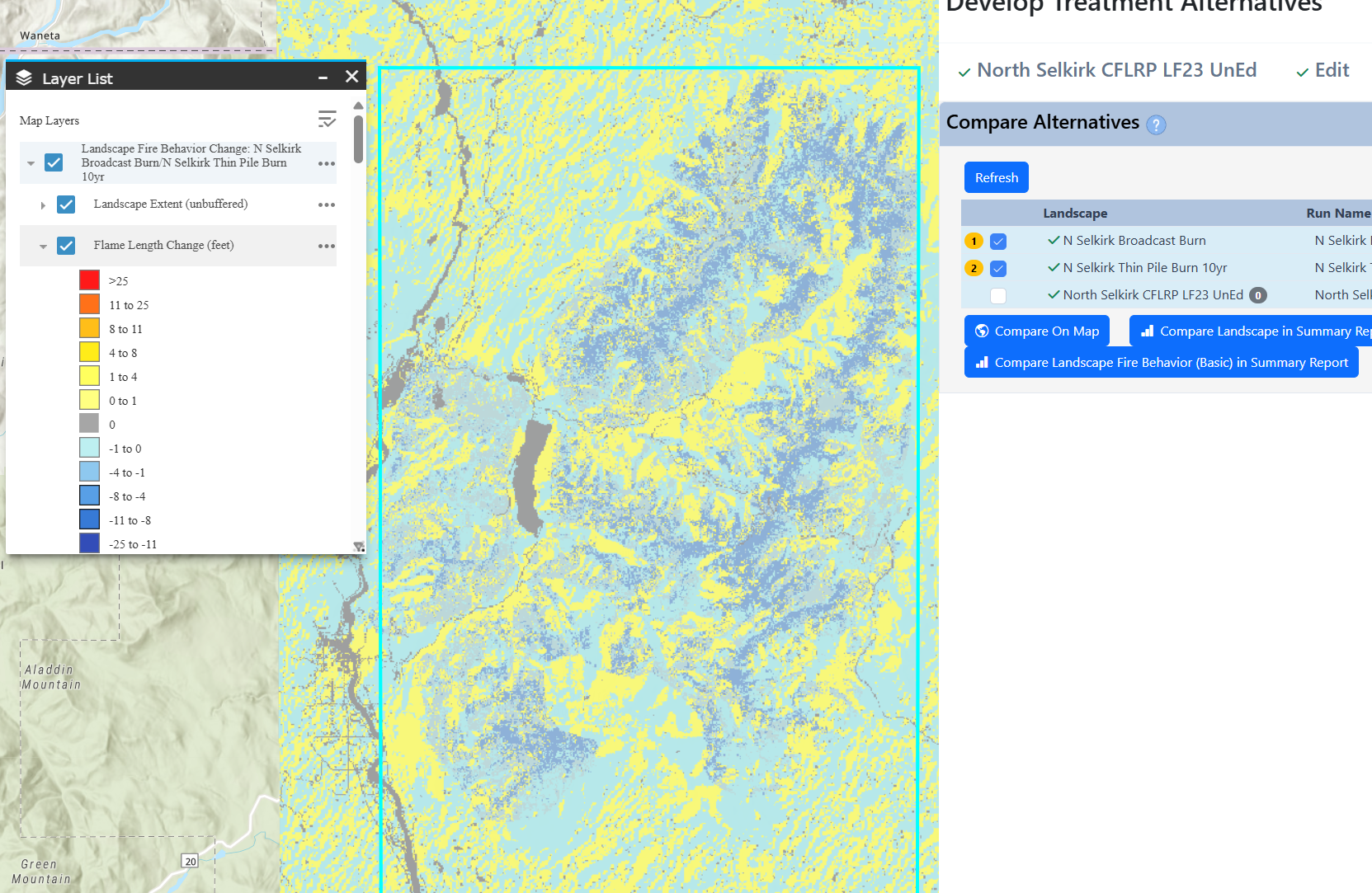Image resolution: width=1372 pixels, height=893 pixels.
Task: Click the Layer List layers icon in the panel header
Action: coord(23,78)
